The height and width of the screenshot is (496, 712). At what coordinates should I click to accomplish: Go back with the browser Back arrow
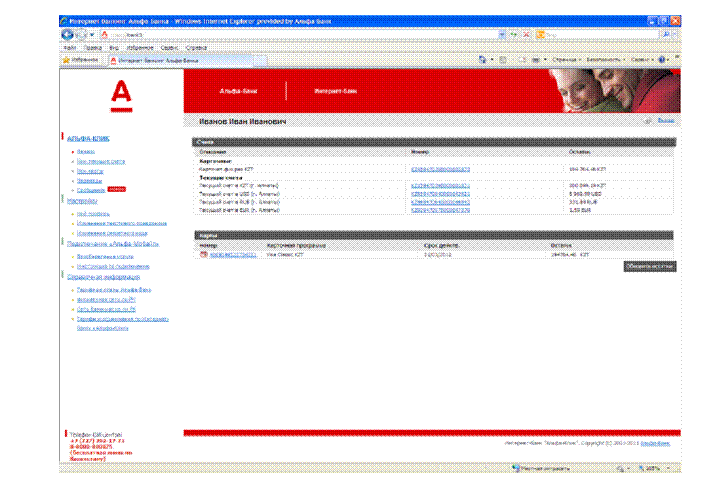click(x=67, y=34)
